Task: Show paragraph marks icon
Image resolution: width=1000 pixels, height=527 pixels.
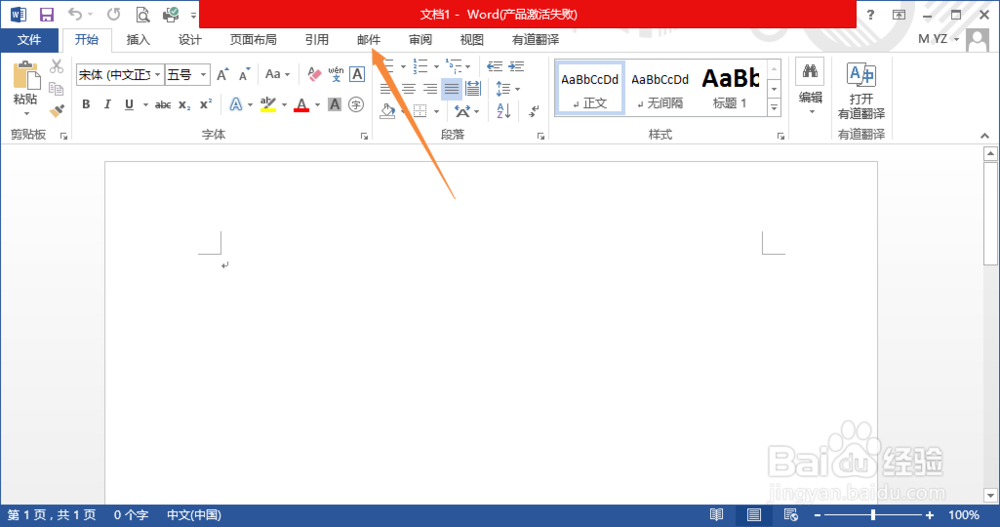Action: (x=533, y=111)
